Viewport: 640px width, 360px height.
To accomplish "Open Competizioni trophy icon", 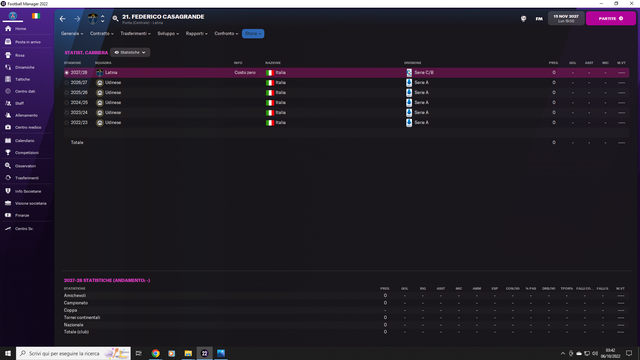I will point(8,152).
